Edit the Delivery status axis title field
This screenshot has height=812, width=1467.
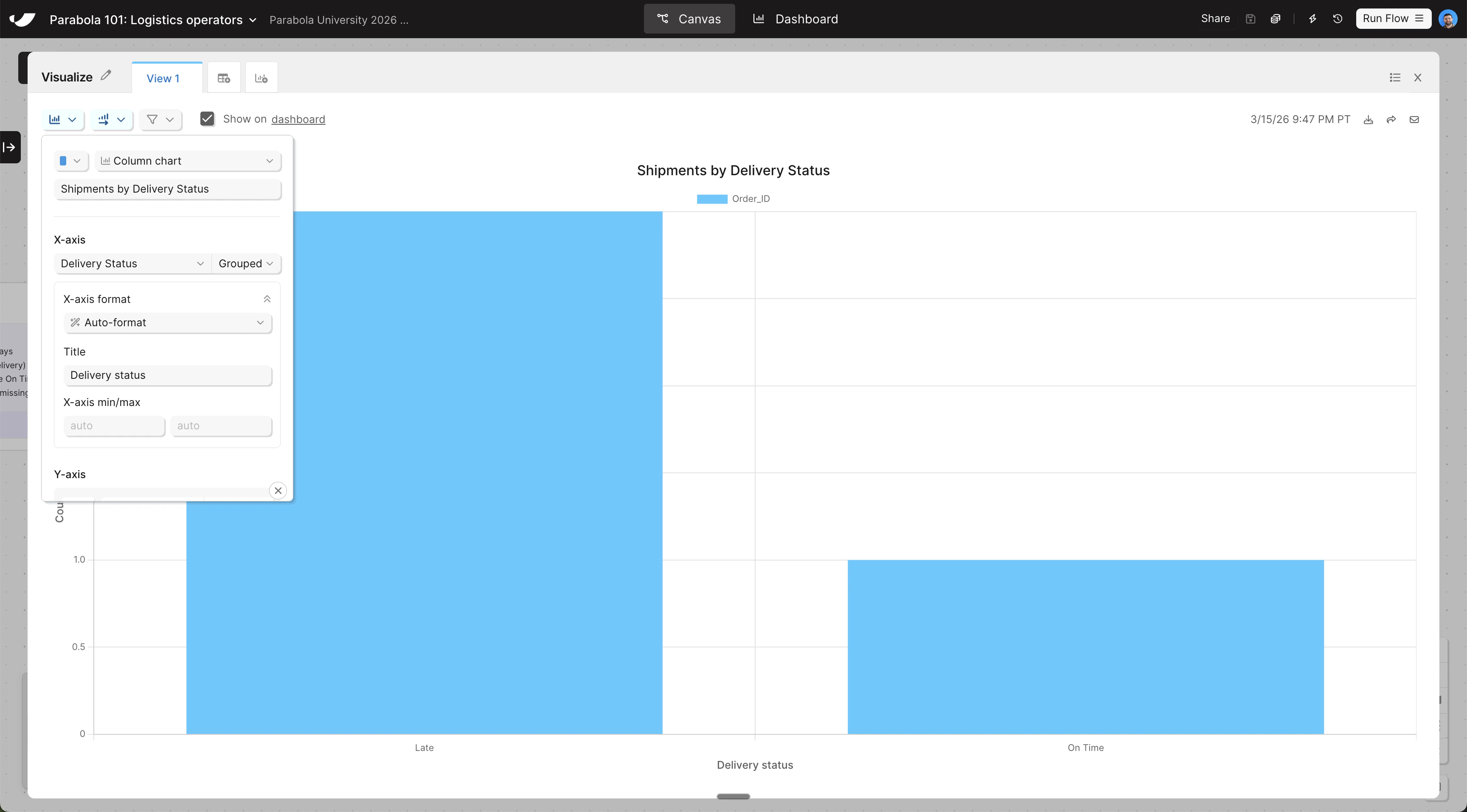(x=167, y=375)
